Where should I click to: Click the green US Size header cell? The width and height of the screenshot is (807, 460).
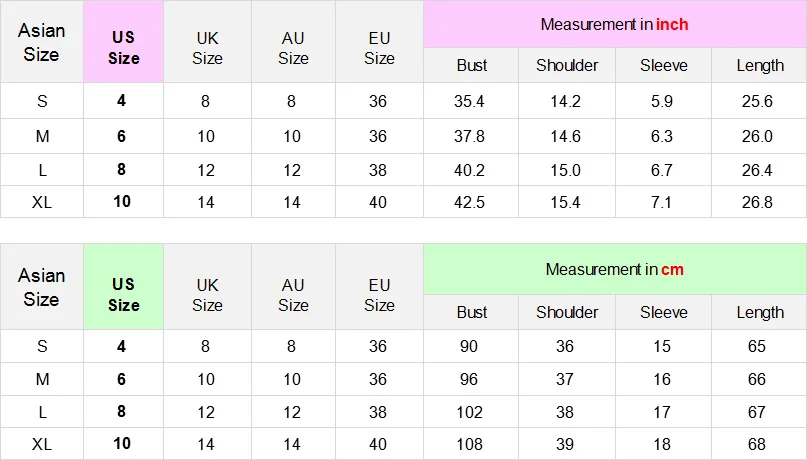tap(124, 287)
